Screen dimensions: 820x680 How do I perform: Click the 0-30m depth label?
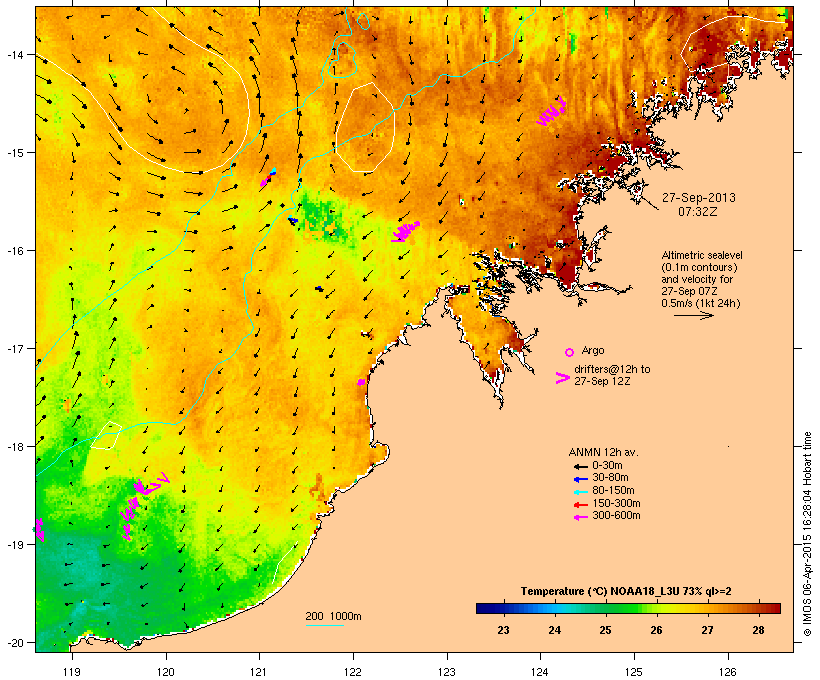pos(607,466)
